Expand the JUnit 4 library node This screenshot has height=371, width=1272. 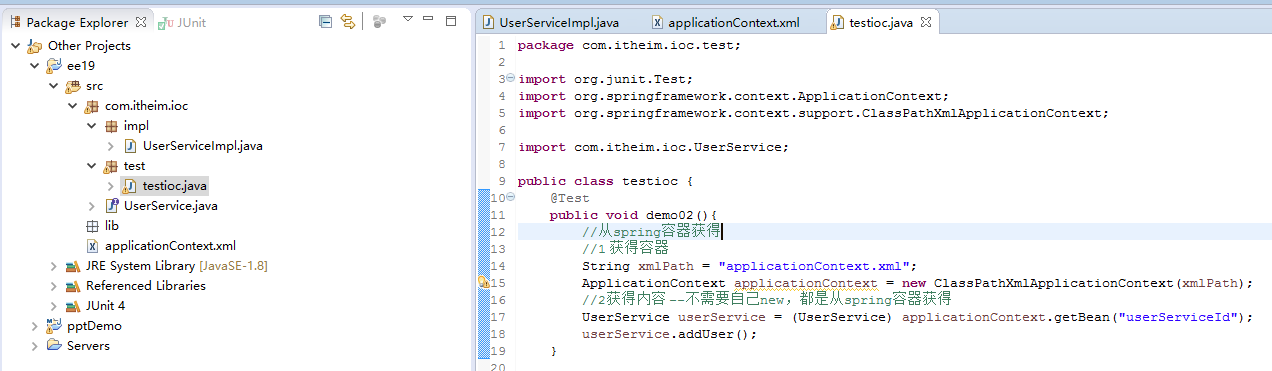(x=53, y=306)
